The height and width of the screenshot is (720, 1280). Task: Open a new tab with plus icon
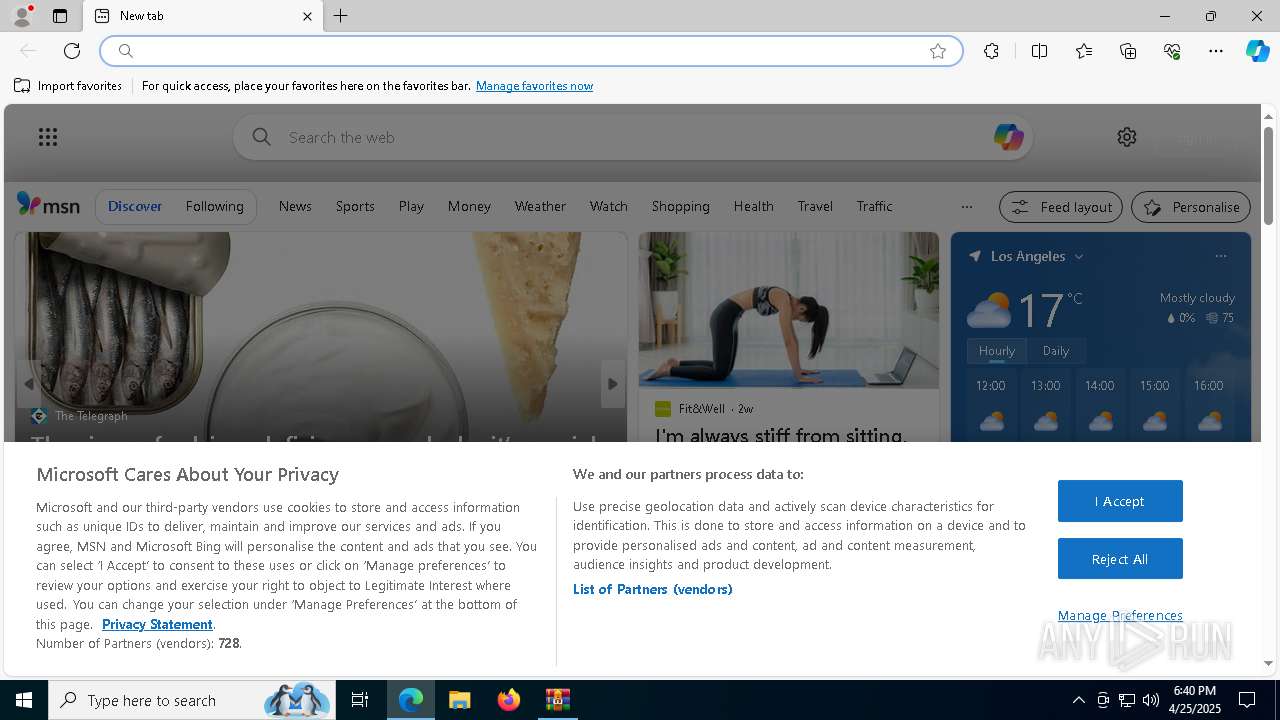point(340,16)
